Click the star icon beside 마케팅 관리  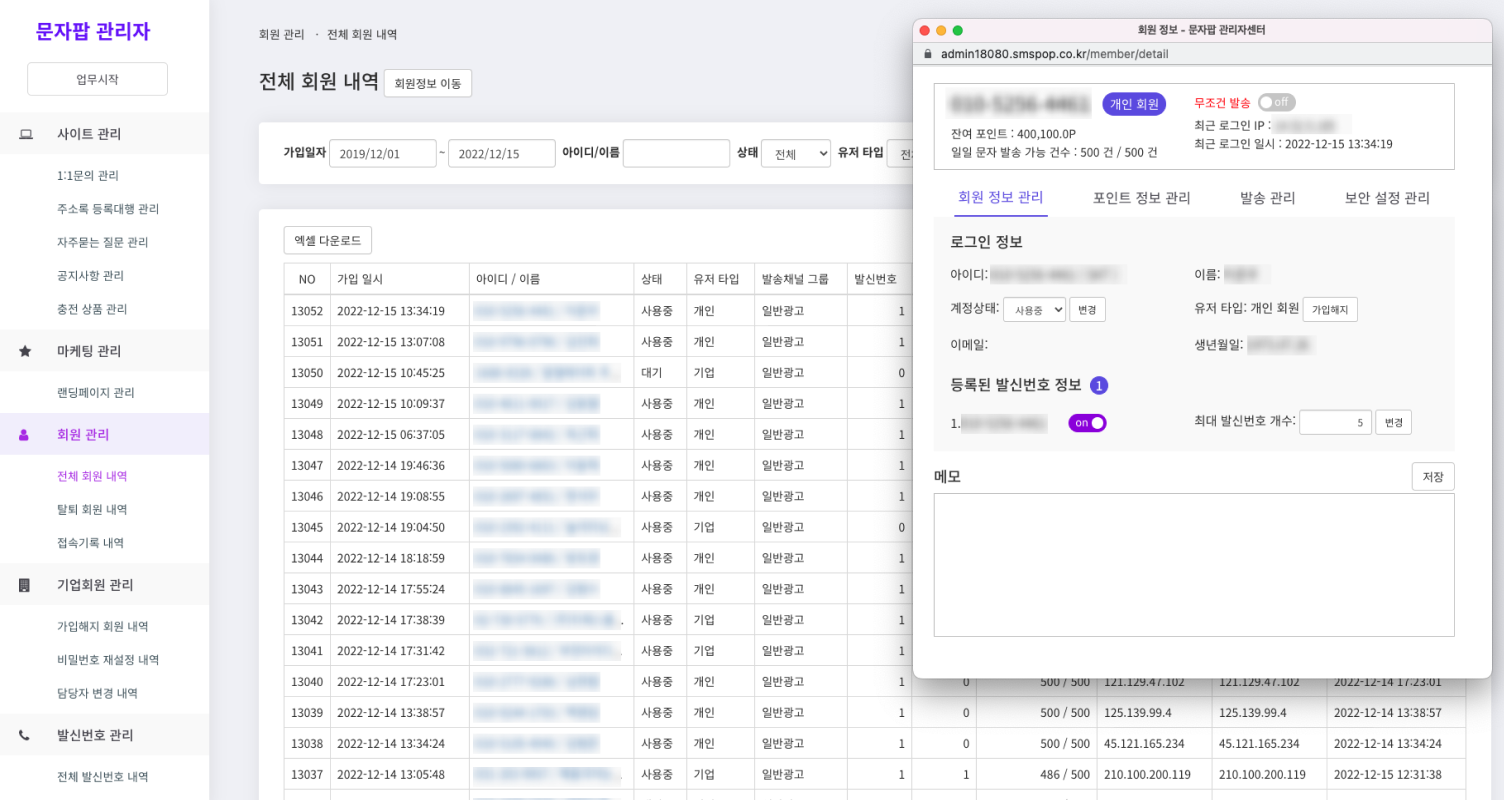click(x=25, y=351)
